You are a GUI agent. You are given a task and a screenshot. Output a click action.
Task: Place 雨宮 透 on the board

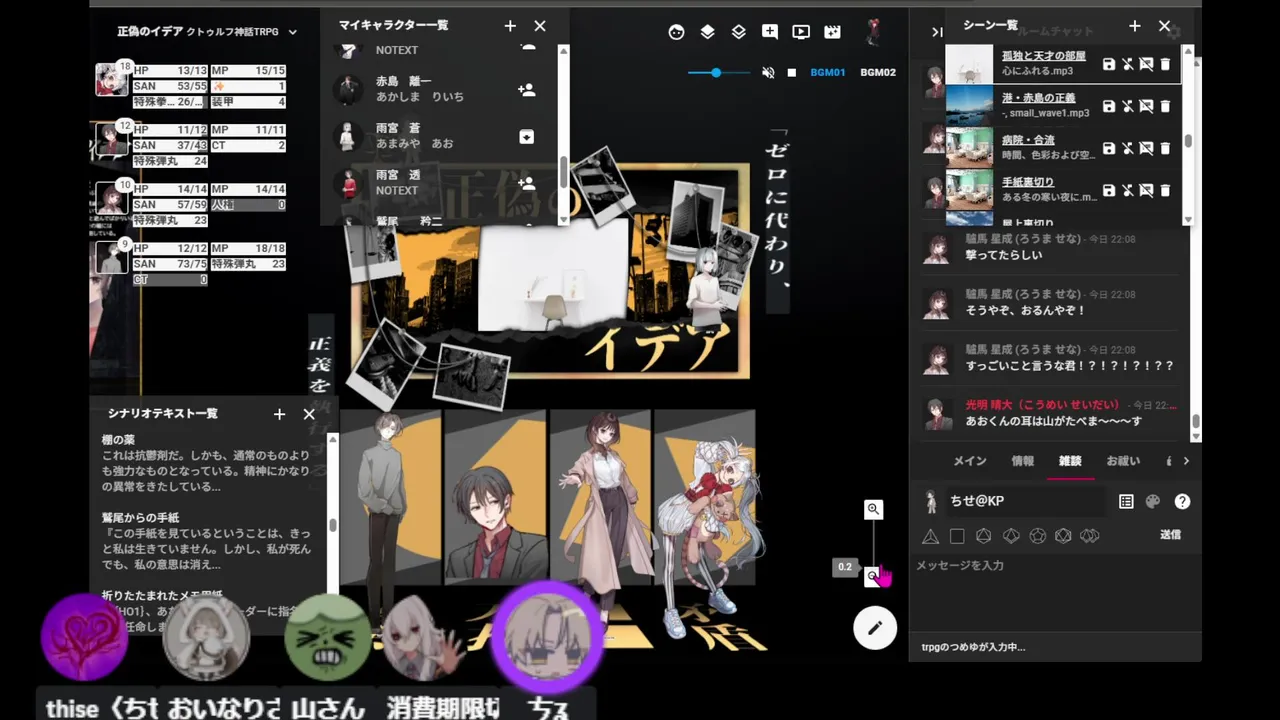[527, 184]
